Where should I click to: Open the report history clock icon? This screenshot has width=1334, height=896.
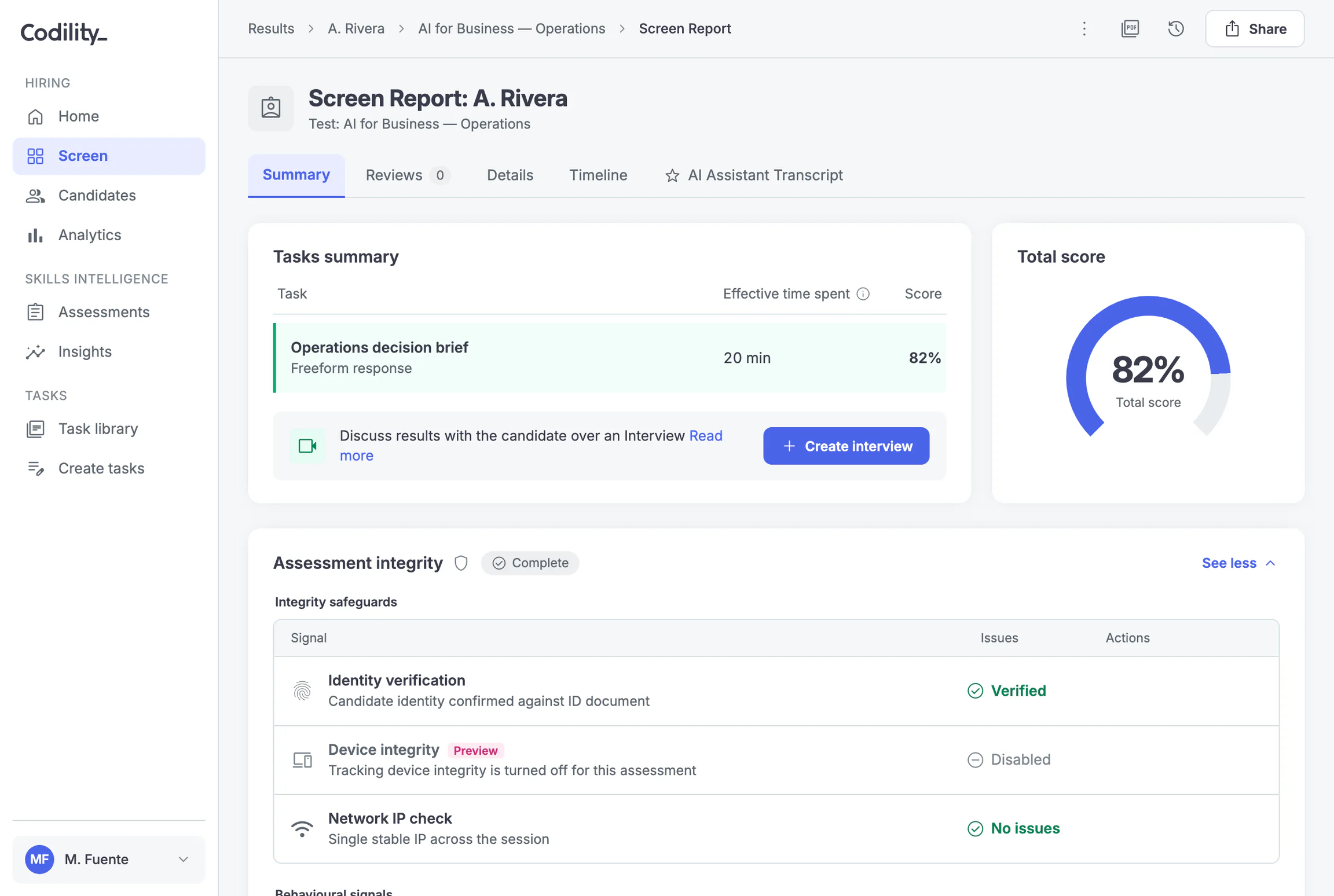point(1175,28)
